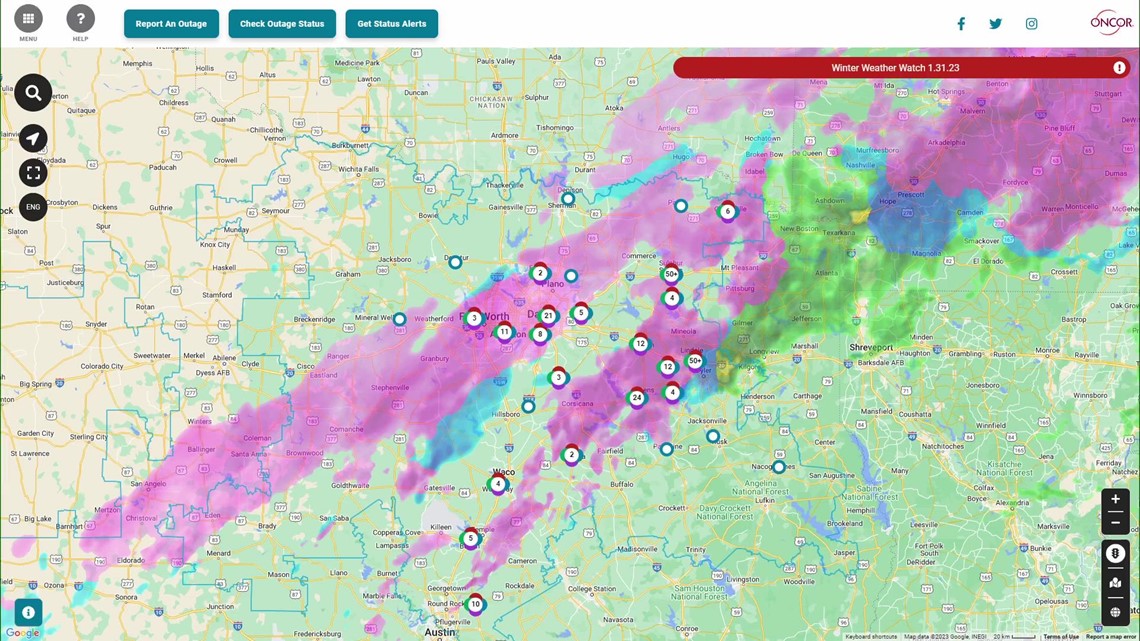Click the Oncor logo
The image size is (1140, 641).
point(1109,22)
